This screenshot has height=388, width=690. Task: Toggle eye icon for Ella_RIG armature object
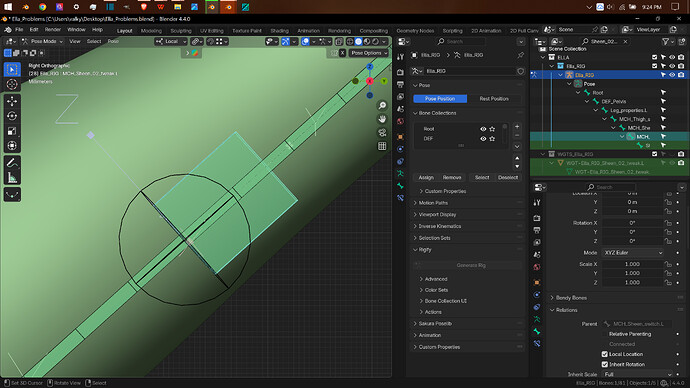(x=672, y=75)
